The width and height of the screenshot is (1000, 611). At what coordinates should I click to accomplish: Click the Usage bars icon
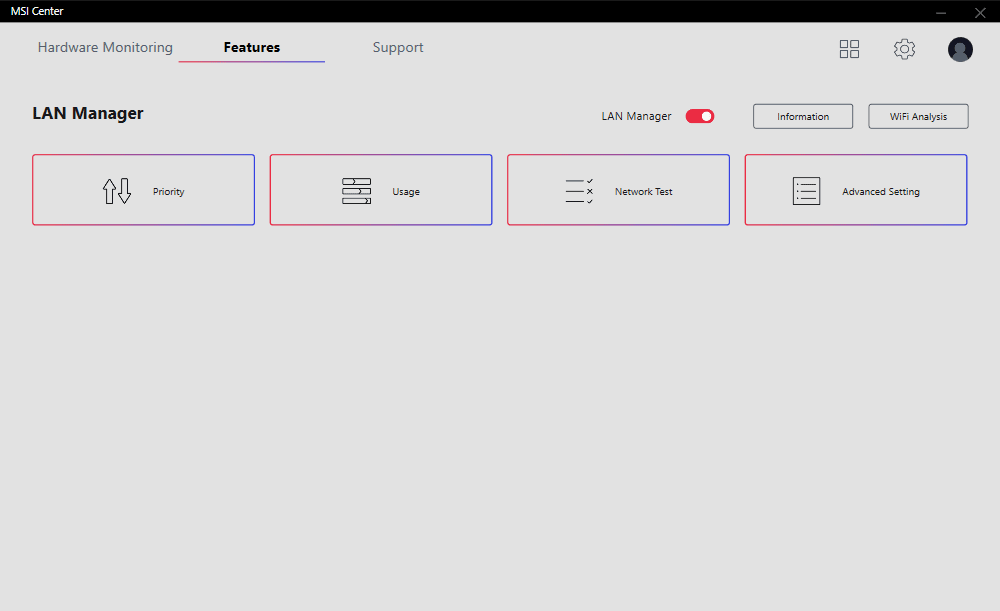(x=357, y=191)
